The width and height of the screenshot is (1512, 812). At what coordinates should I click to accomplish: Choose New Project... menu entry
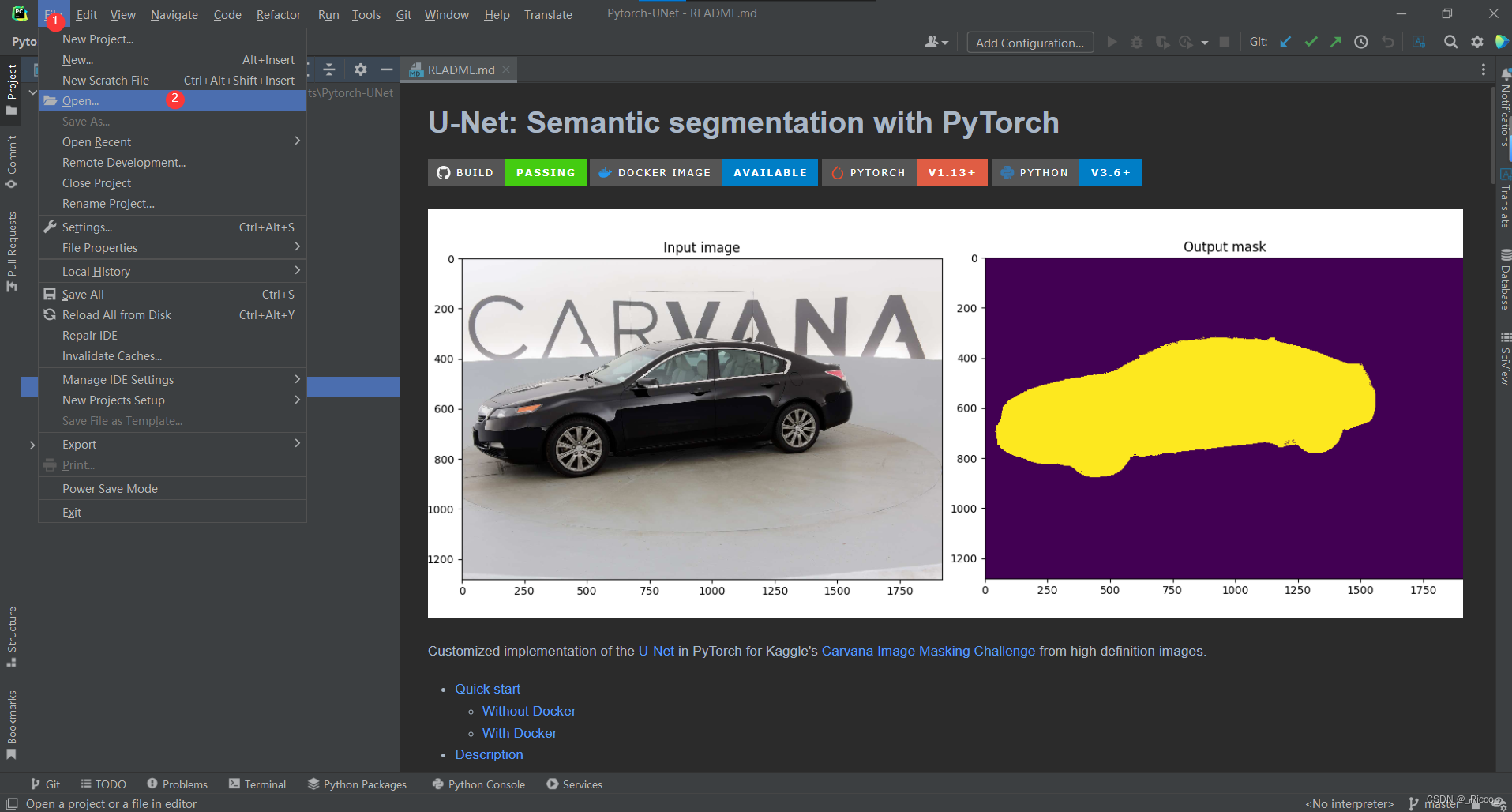(x=172, y=39)
